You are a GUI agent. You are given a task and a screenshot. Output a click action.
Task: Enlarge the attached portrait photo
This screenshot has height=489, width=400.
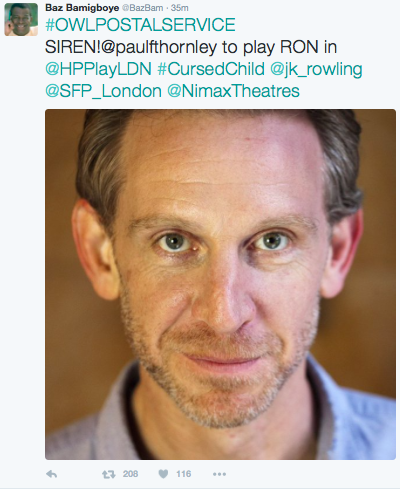pyautogui.click(x=220, y=284)
